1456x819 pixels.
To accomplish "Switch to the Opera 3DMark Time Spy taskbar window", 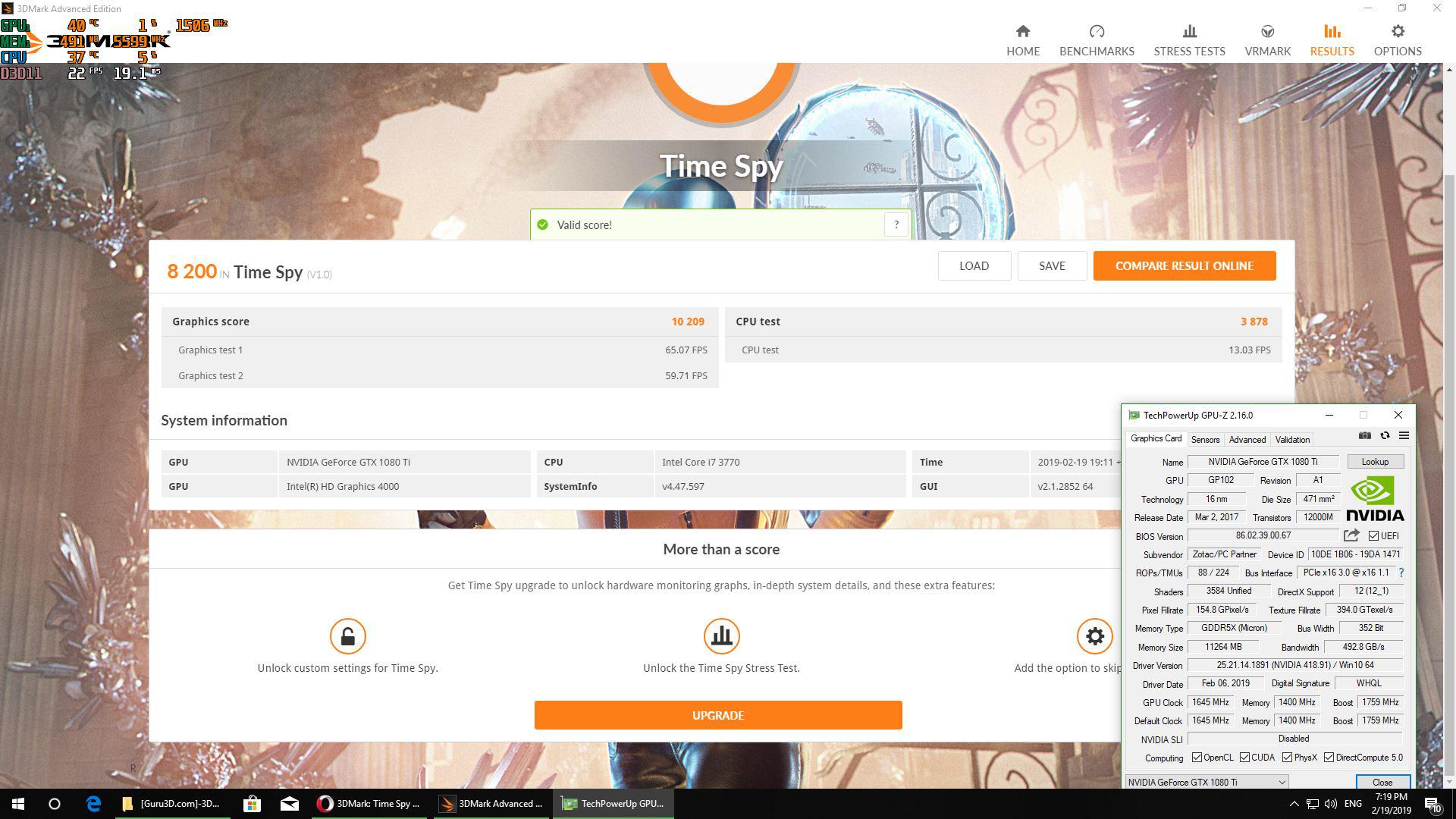I will (371, 804).
